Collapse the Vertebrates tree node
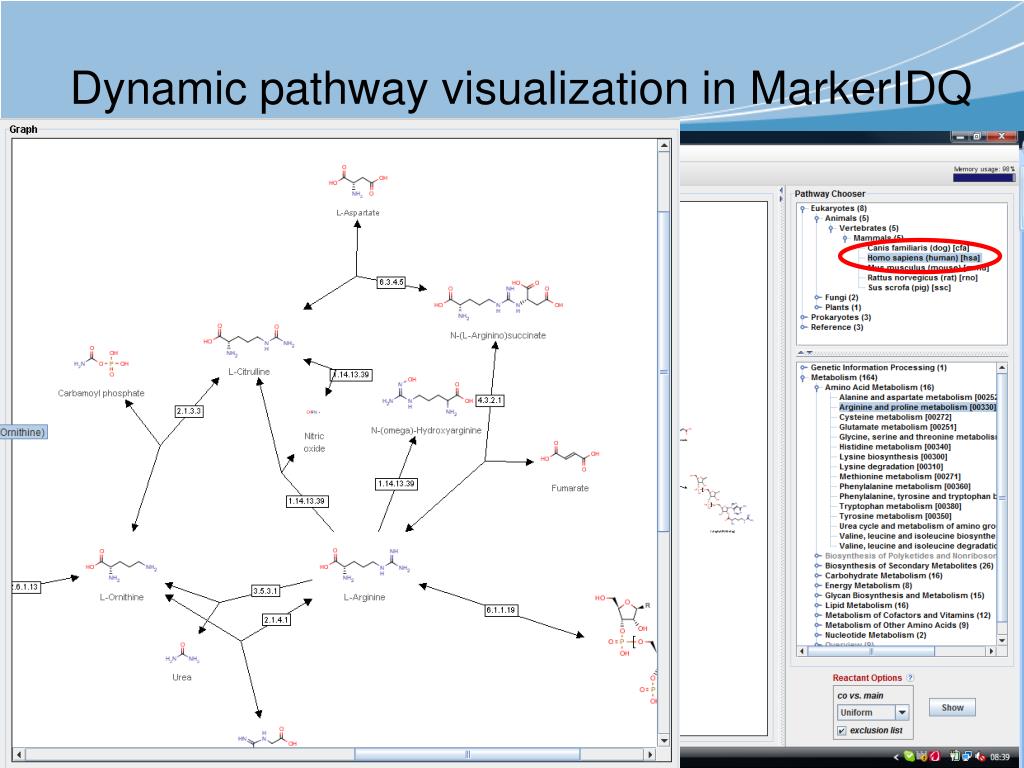1024x768 pixels. coord(831,229)
